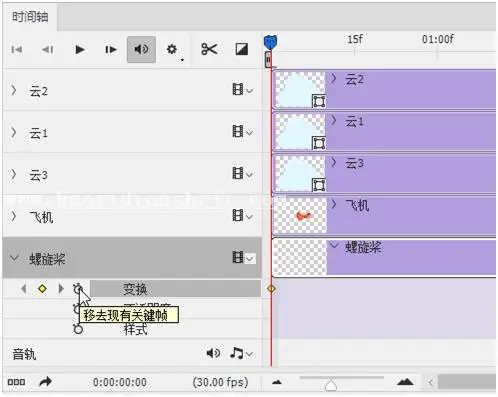Select 飞机 clip thumbnail in timeline
The image size is (498, 397).
[x=300, y=216]
